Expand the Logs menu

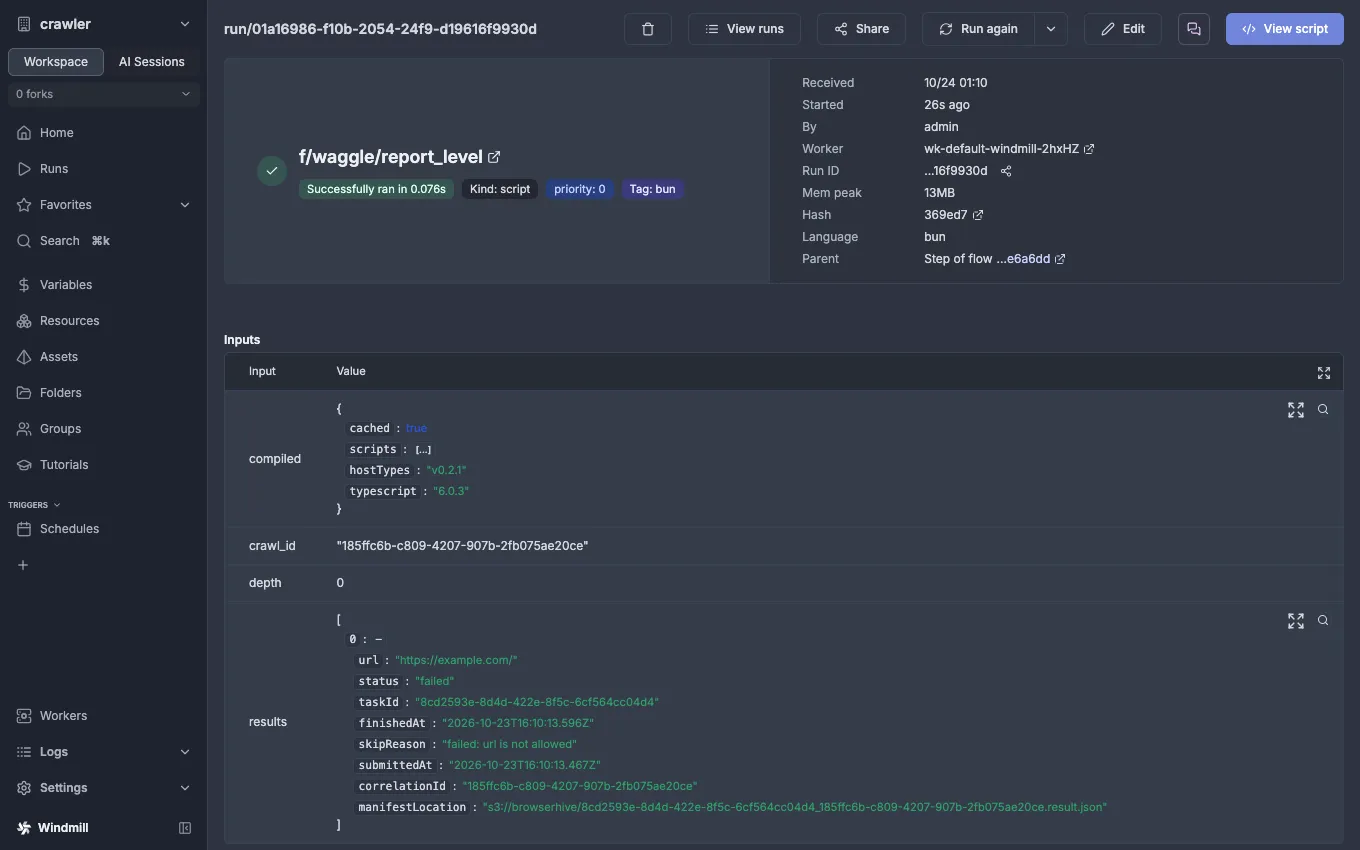[x=104, y=752]
